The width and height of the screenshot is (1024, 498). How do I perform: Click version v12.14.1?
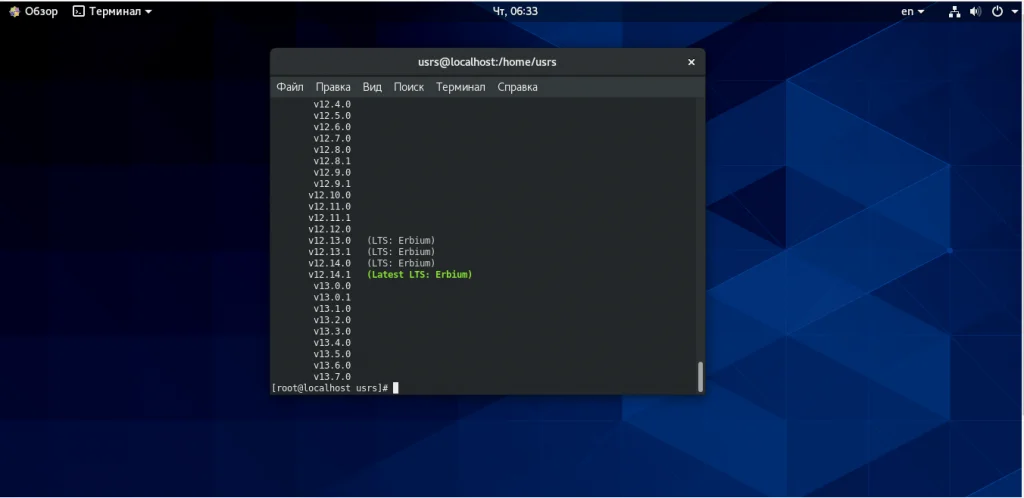point(330,275)
